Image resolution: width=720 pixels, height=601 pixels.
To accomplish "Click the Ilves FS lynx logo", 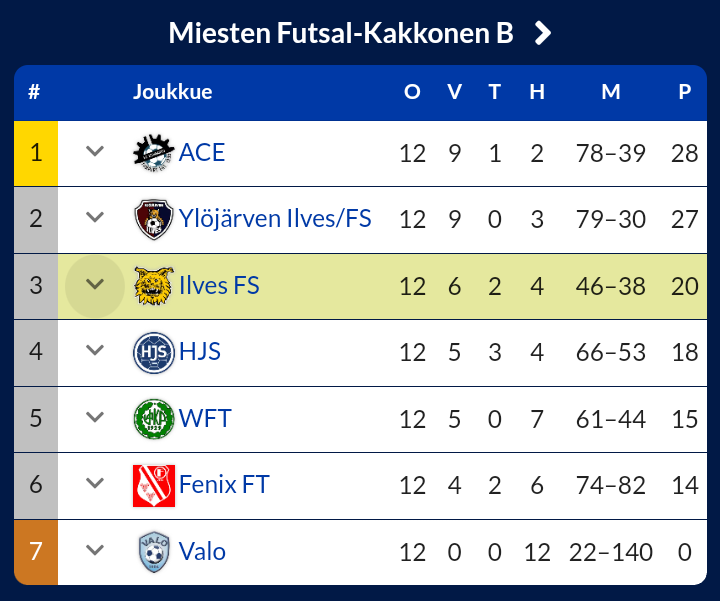I will 154,286.
